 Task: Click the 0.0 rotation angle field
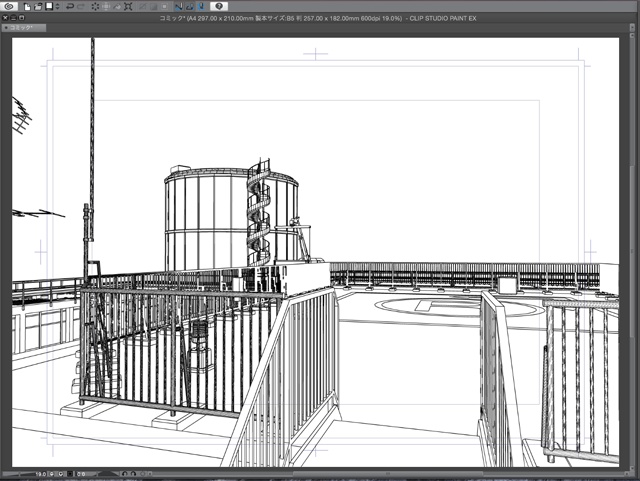81,474
